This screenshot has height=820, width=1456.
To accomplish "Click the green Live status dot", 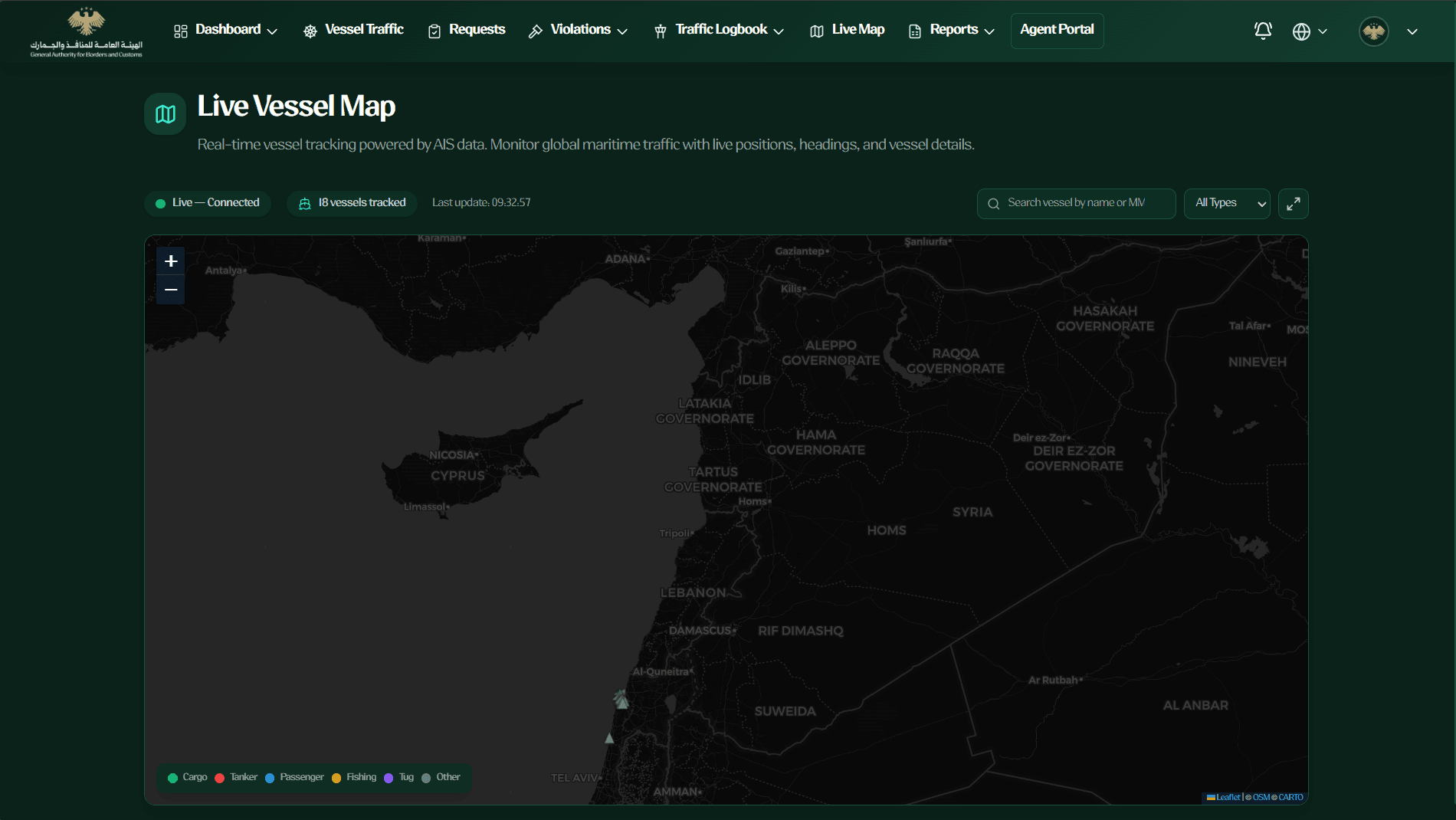I will tap(161, 204).
